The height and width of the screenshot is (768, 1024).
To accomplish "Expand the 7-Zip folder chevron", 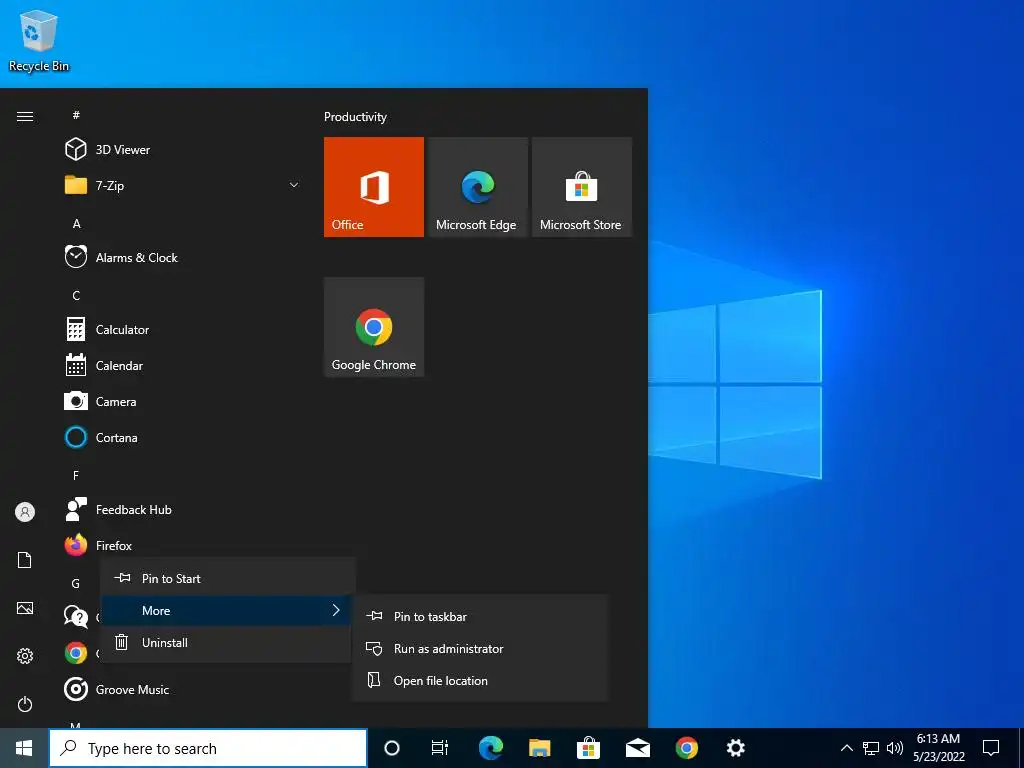I will 294,185.
